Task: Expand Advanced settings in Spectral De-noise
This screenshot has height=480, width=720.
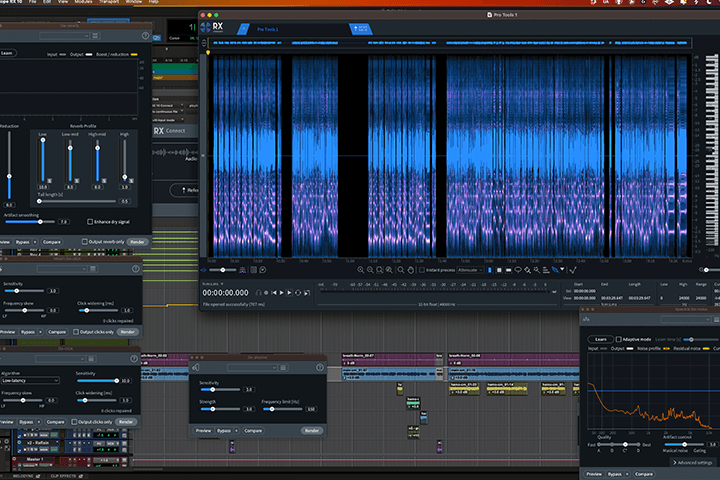Action: (x=692, y=462)
